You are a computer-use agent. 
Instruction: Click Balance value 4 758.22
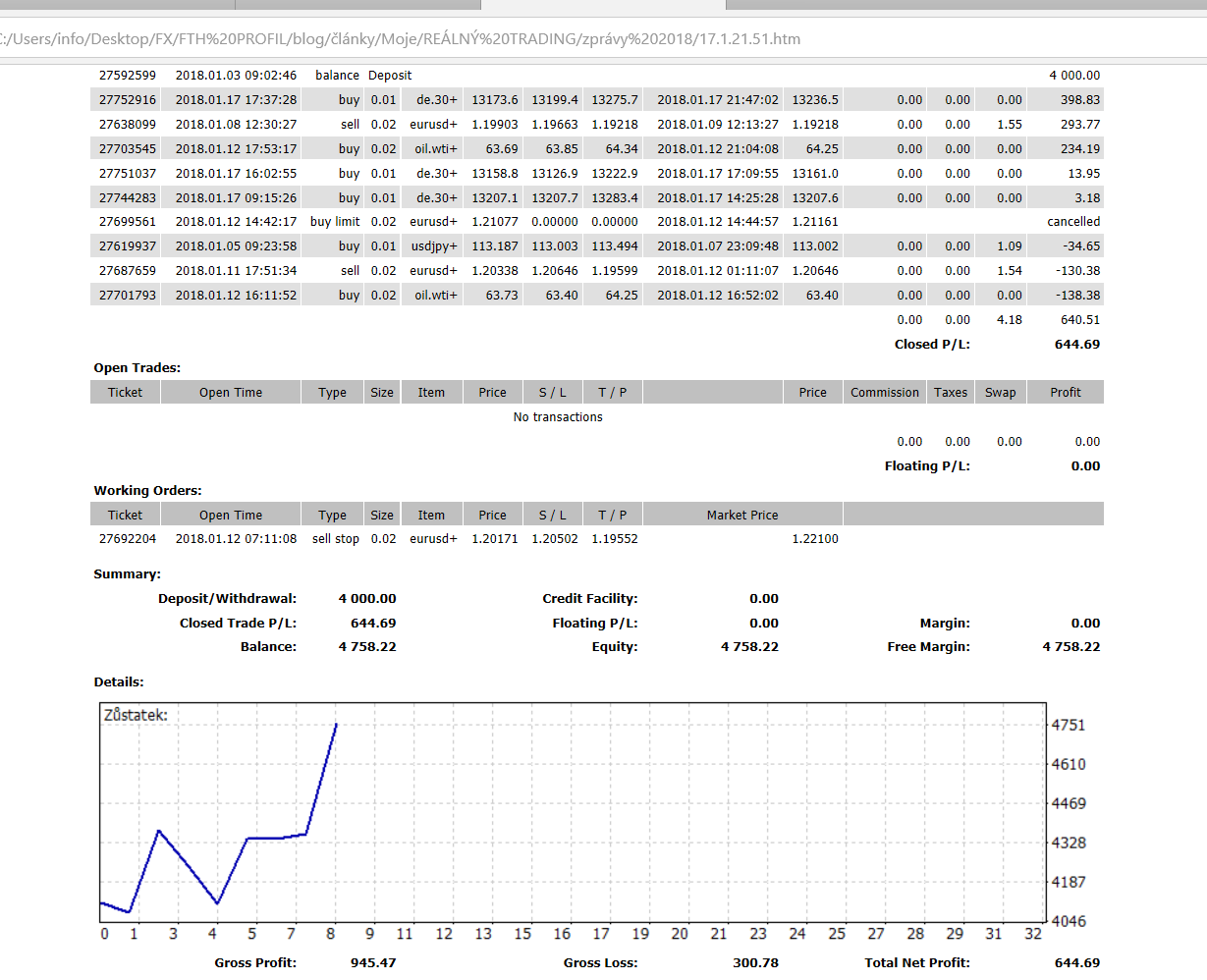tap(367, 647)
